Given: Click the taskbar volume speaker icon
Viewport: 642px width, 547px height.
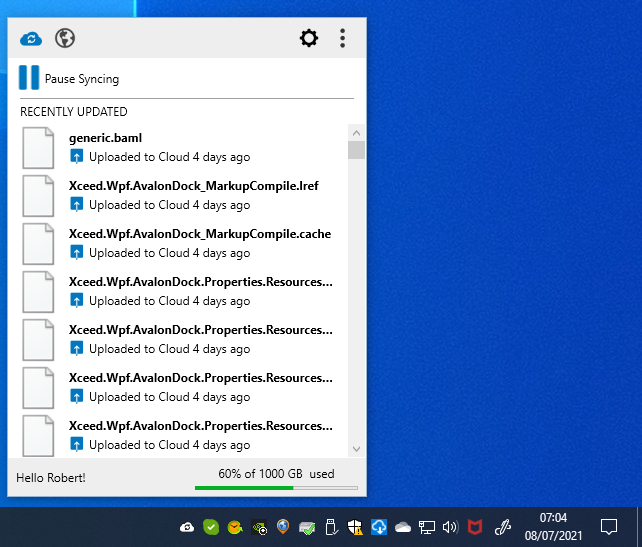Looking at the screenshot, I should [x=450, y=527].
